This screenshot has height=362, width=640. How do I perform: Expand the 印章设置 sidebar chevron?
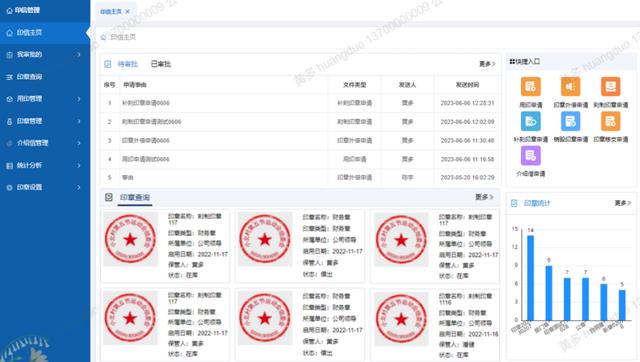[79, 187]
